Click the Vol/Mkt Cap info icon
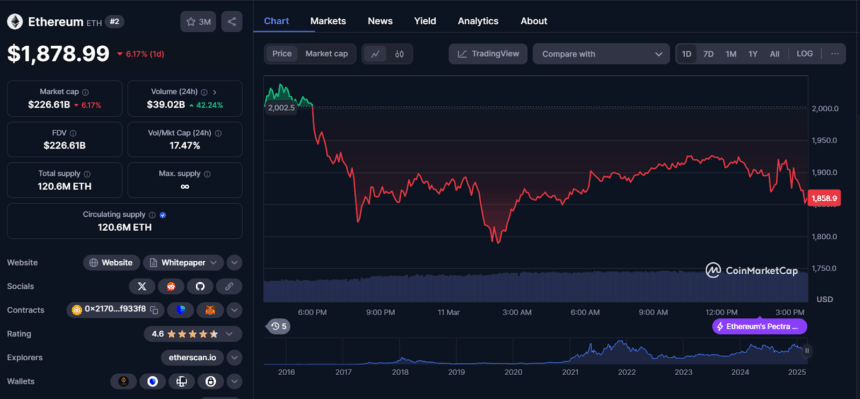The image size is (860, 399). coord(218,133)
